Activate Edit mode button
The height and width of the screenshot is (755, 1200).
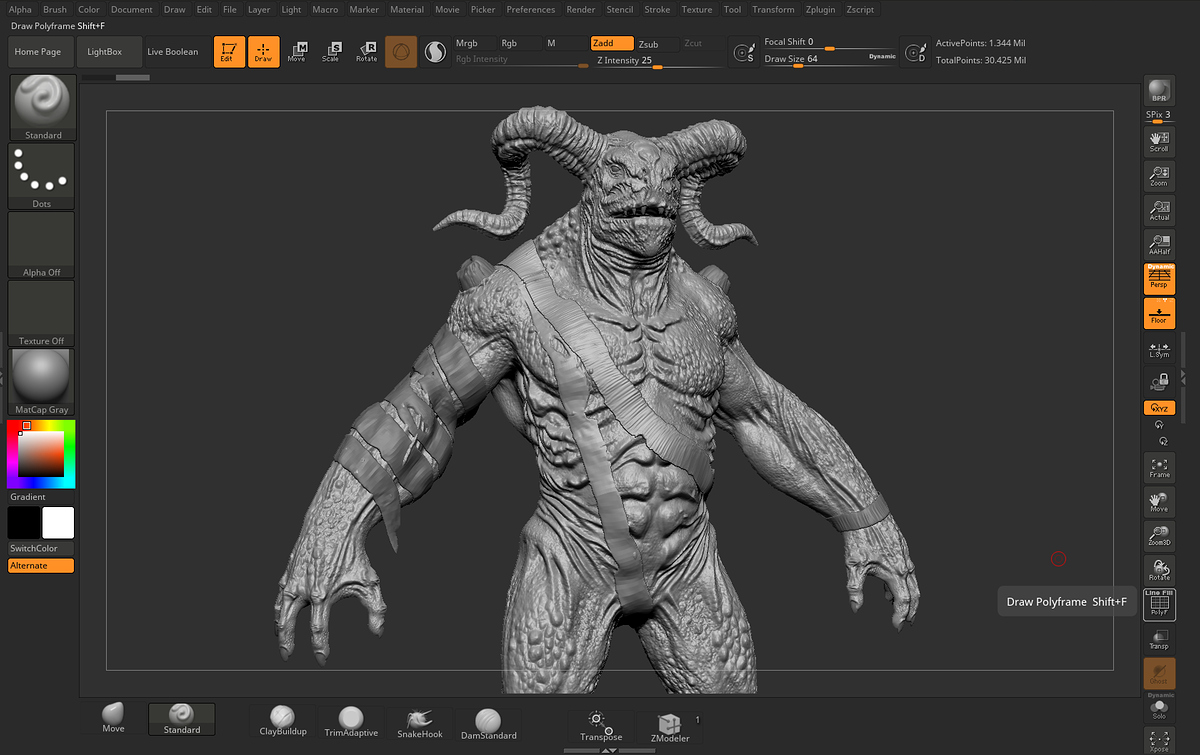coord(229,52)
